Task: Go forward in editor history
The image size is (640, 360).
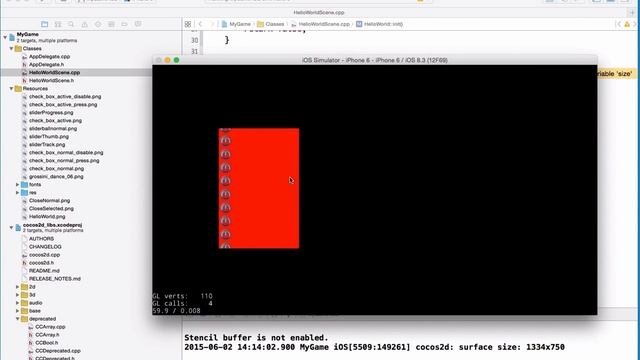Action: 212,24
